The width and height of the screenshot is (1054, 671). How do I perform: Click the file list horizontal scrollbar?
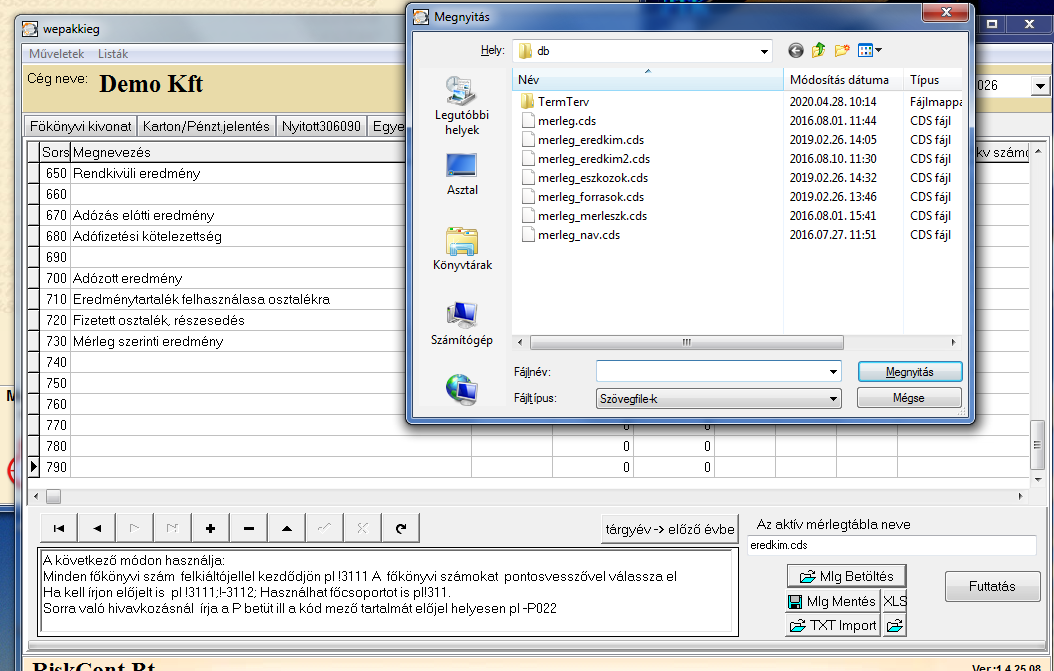(x=686, y=342)
